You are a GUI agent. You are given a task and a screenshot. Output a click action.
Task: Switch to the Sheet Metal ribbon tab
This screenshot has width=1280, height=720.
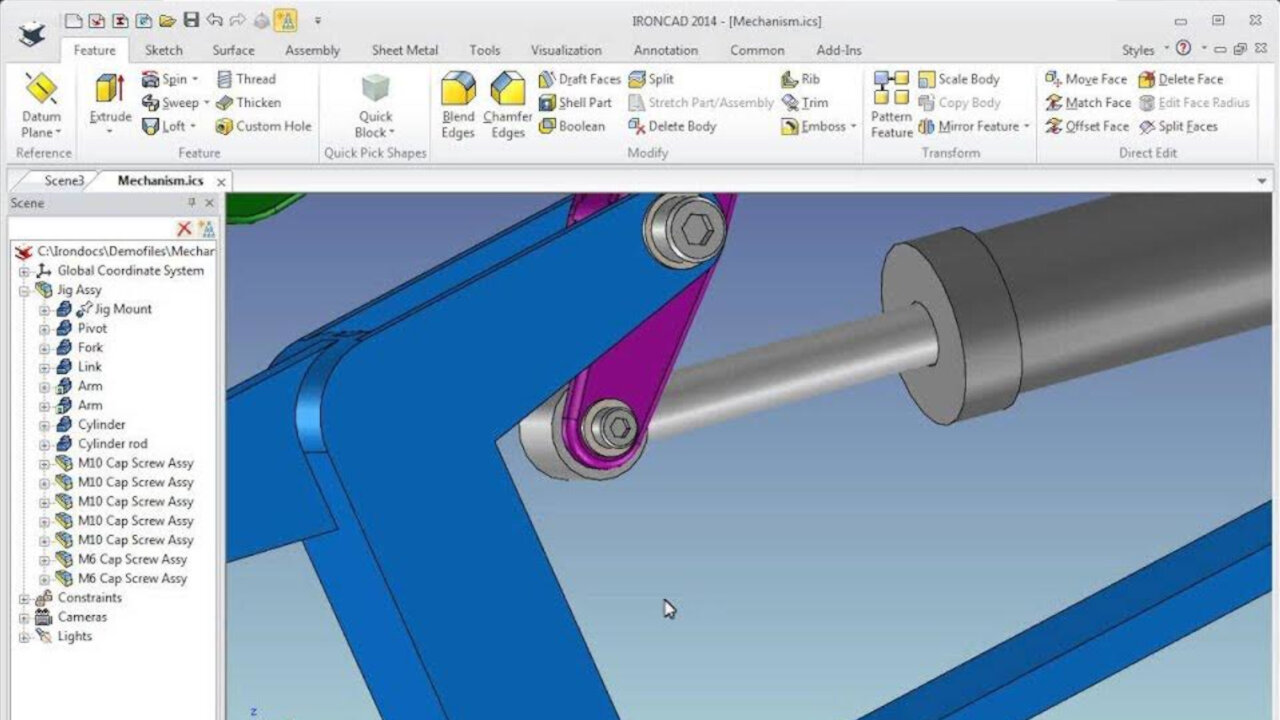404,50
